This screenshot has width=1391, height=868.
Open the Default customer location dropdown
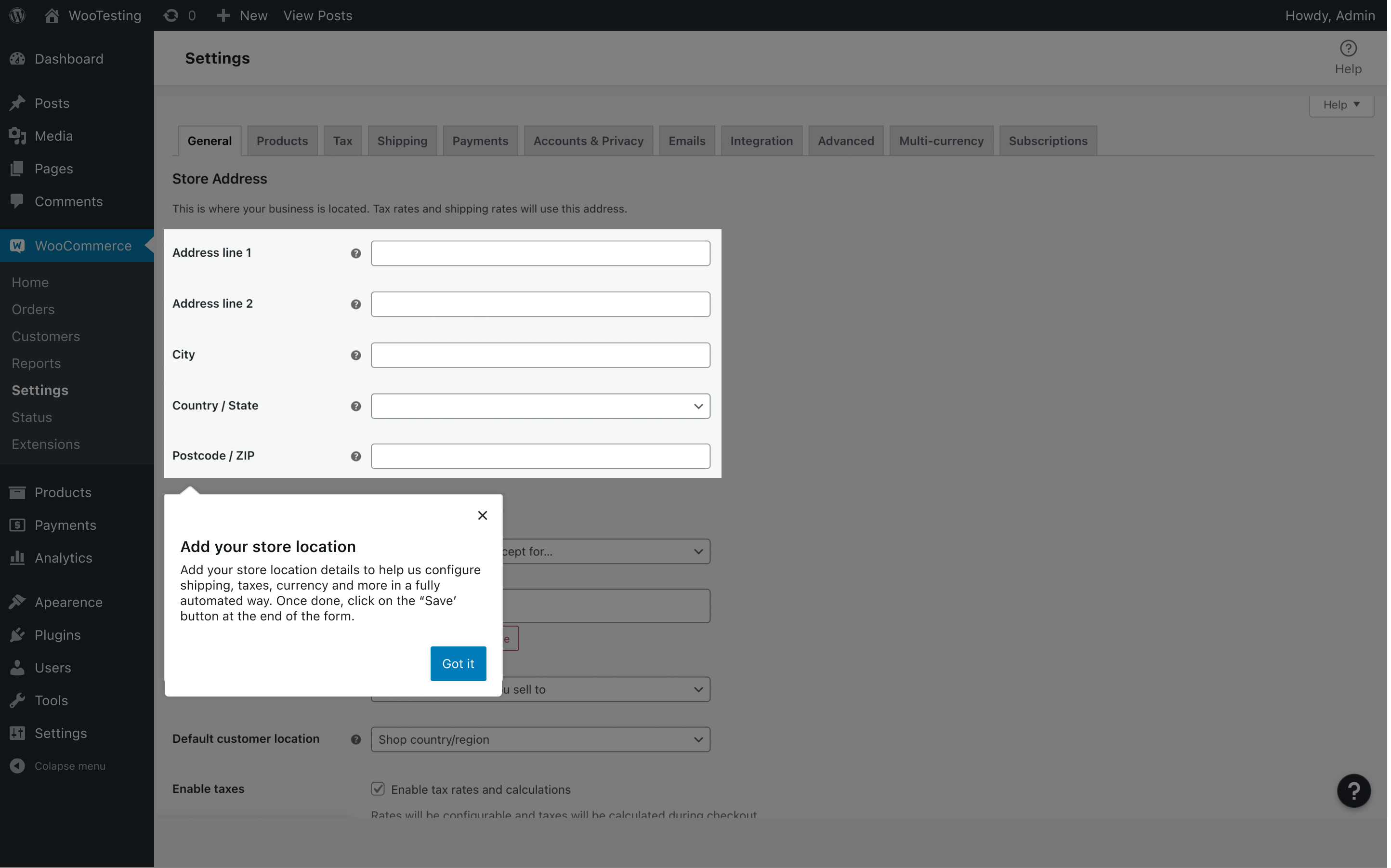pyautogui.click(x=539, y=739)
